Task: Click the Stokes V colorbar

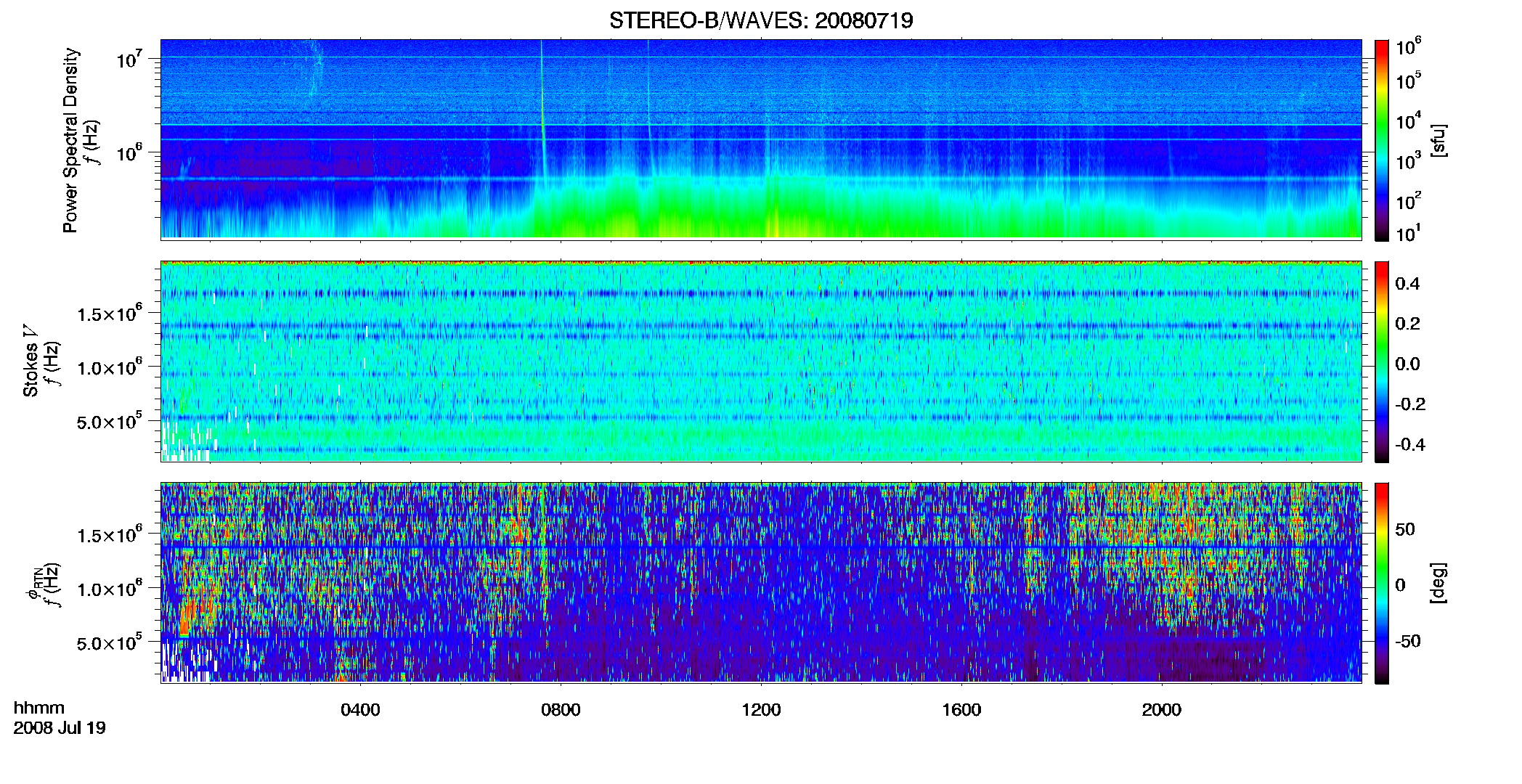Action: (1382, 362)
